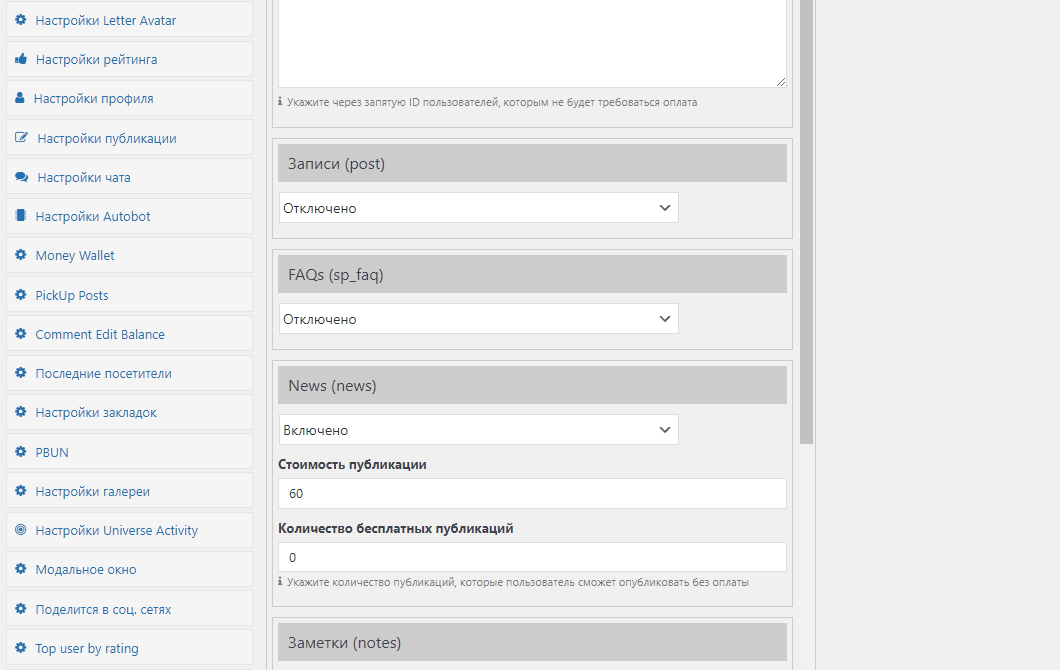
Task: Click the Top user by rating link
Action: coord(87,648)
